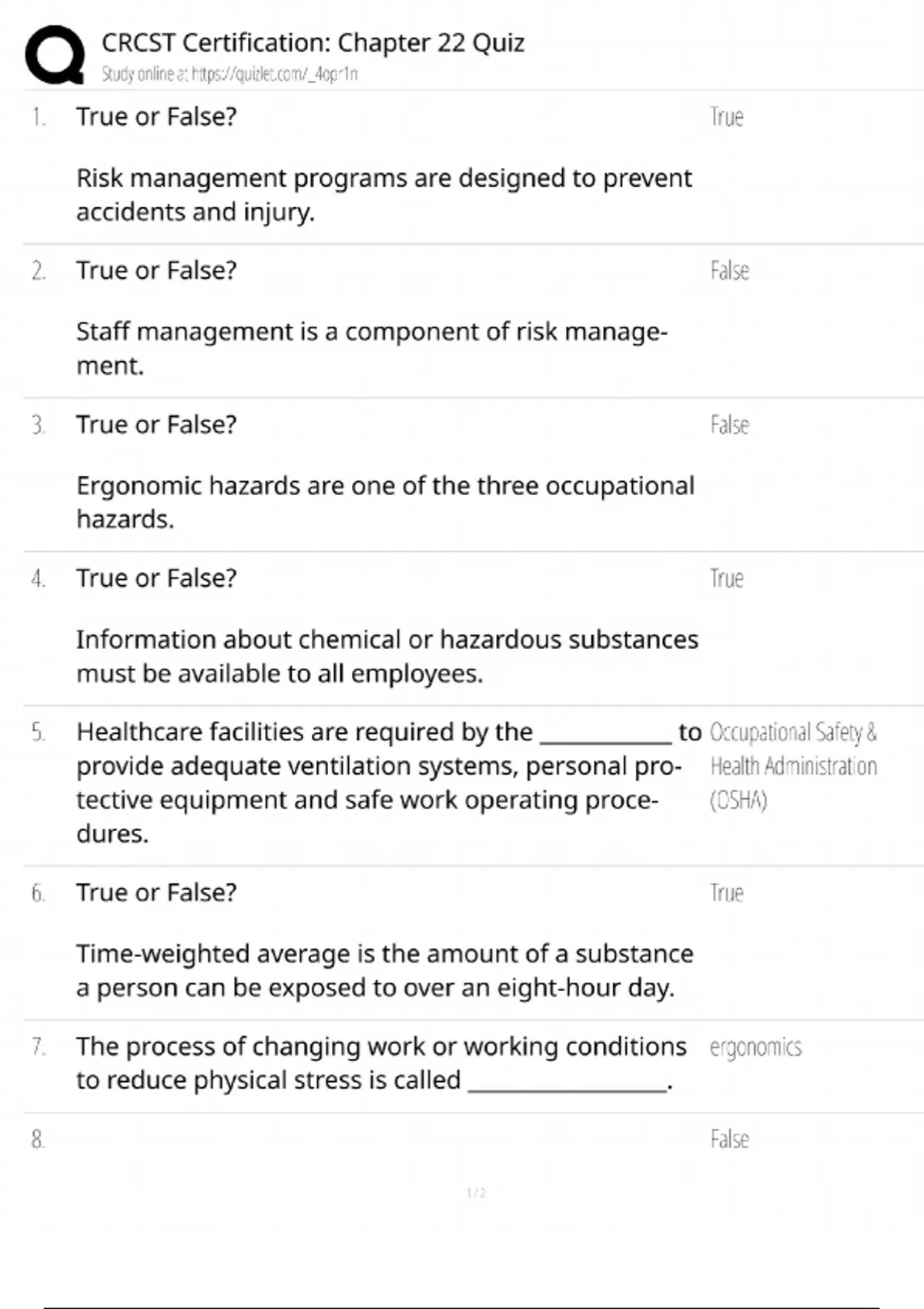Click the False answer for question 3
The image size is (924, 1309).
point(729,425)
